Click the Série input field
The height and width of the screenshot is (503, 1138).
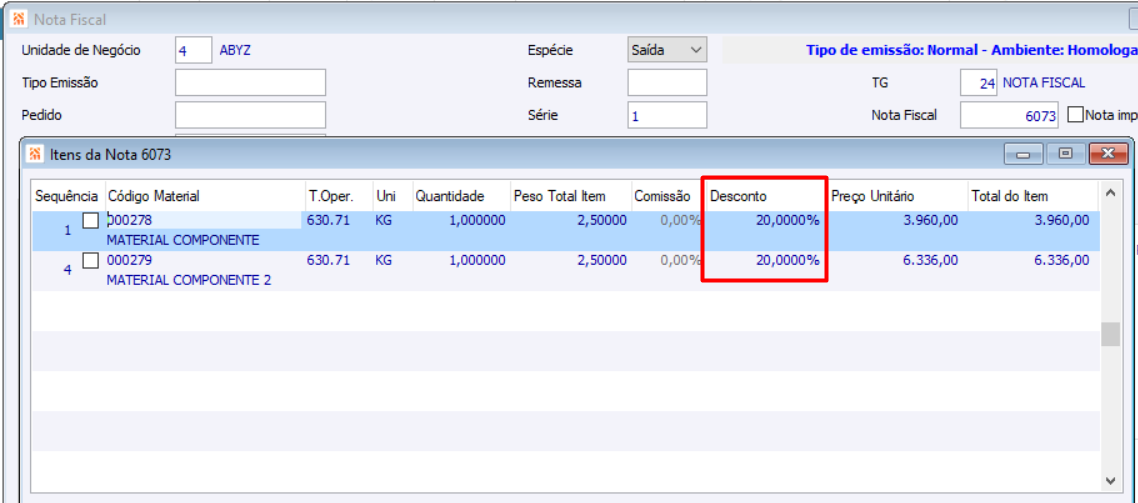[x=667, y=114]
